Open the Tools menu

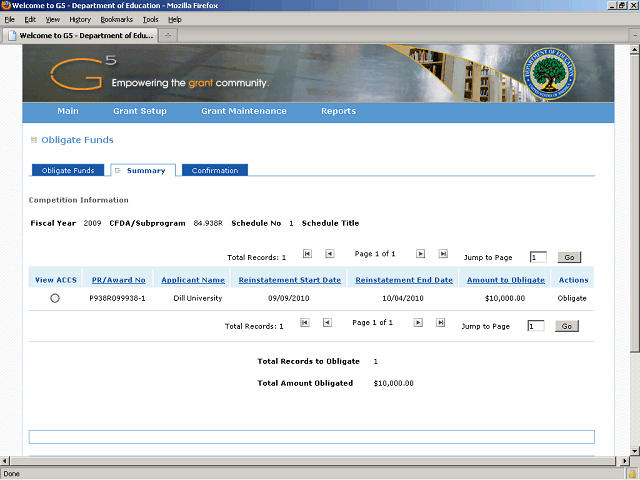[150, 20]
